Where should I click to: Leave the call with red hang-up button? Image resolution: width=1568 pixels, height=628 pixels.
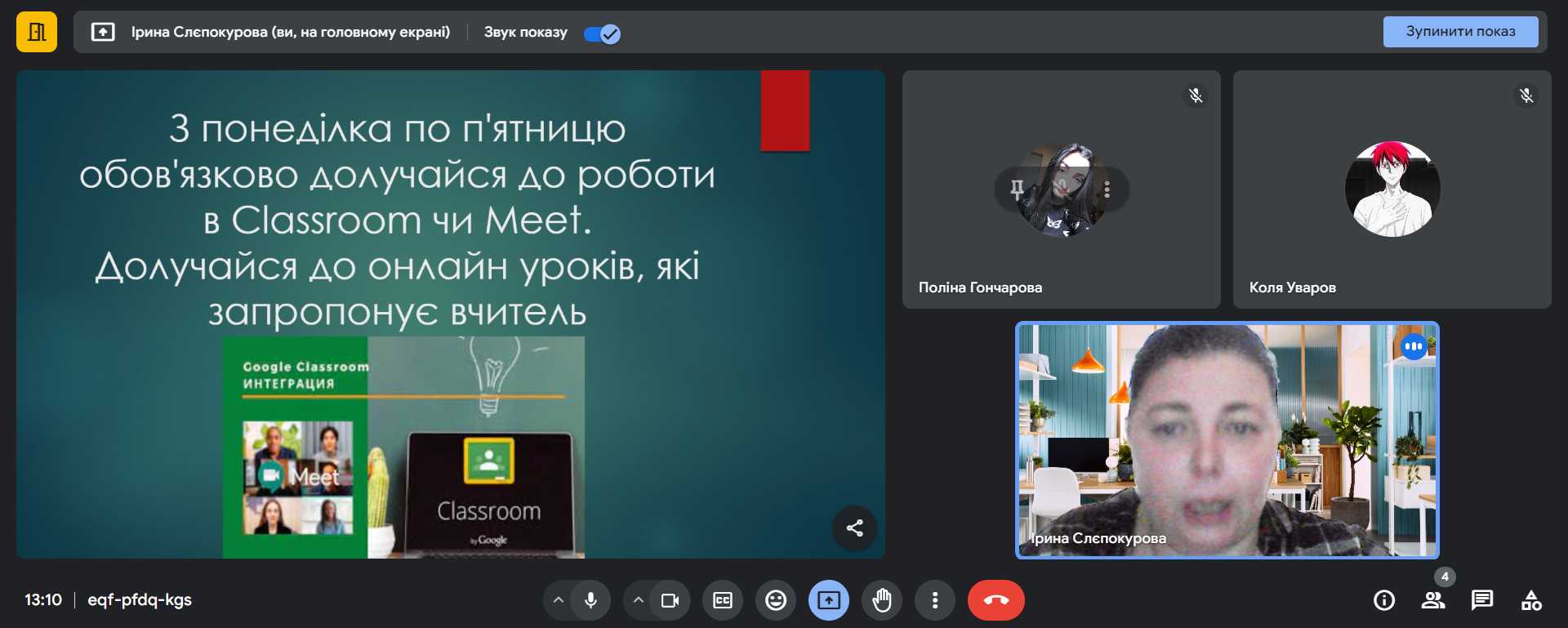pos(996,601)
